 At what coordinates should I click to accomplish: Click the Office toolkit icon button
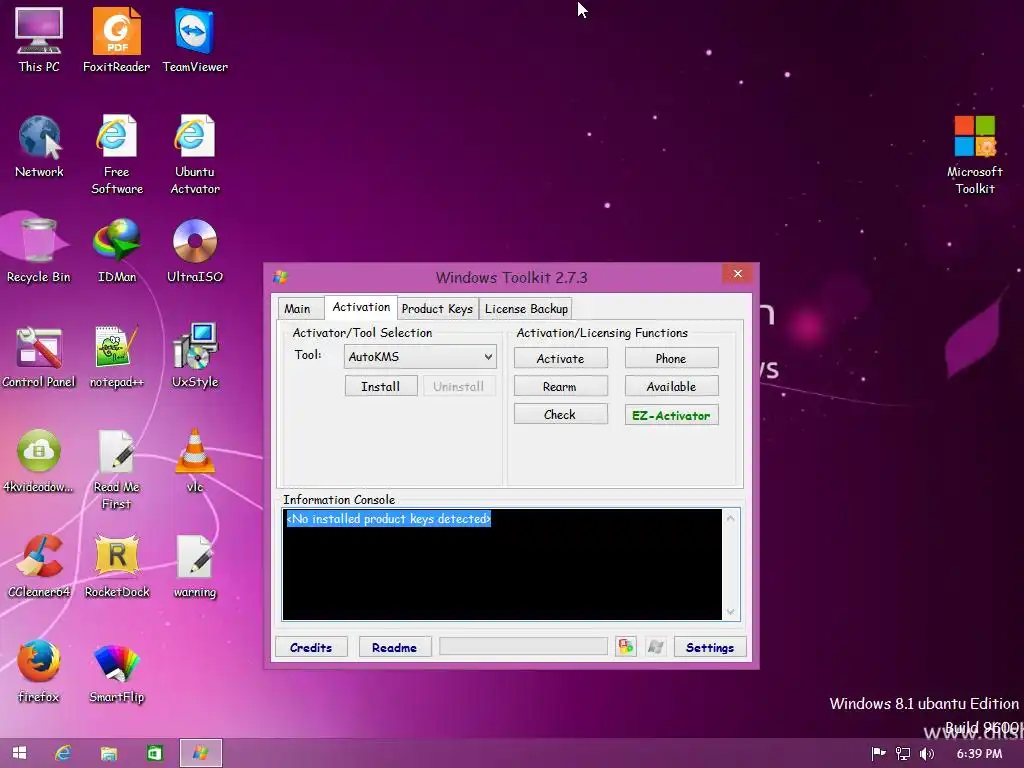click(626, 647)
